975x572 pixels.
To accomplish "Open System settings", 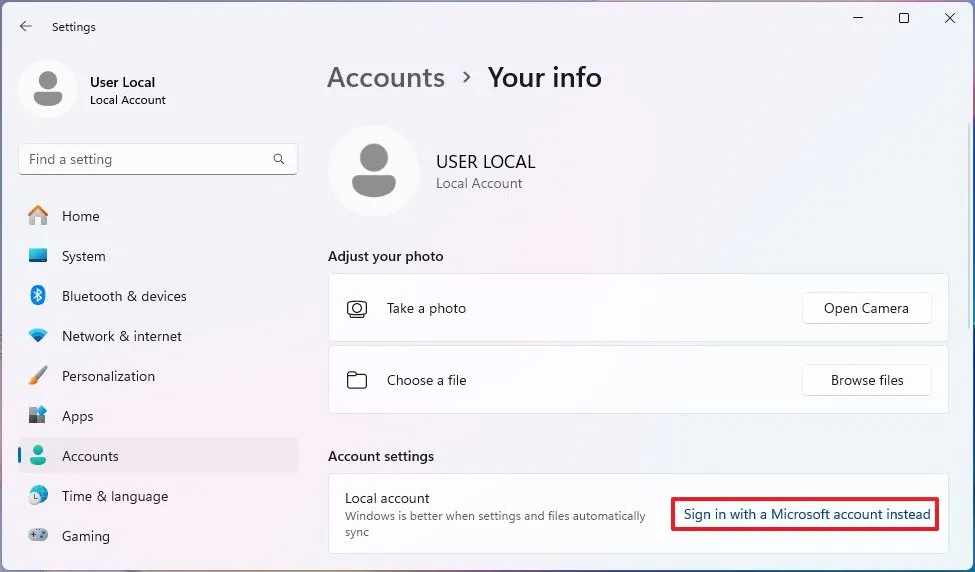I will pyautogui.click(x=158, y=256).
